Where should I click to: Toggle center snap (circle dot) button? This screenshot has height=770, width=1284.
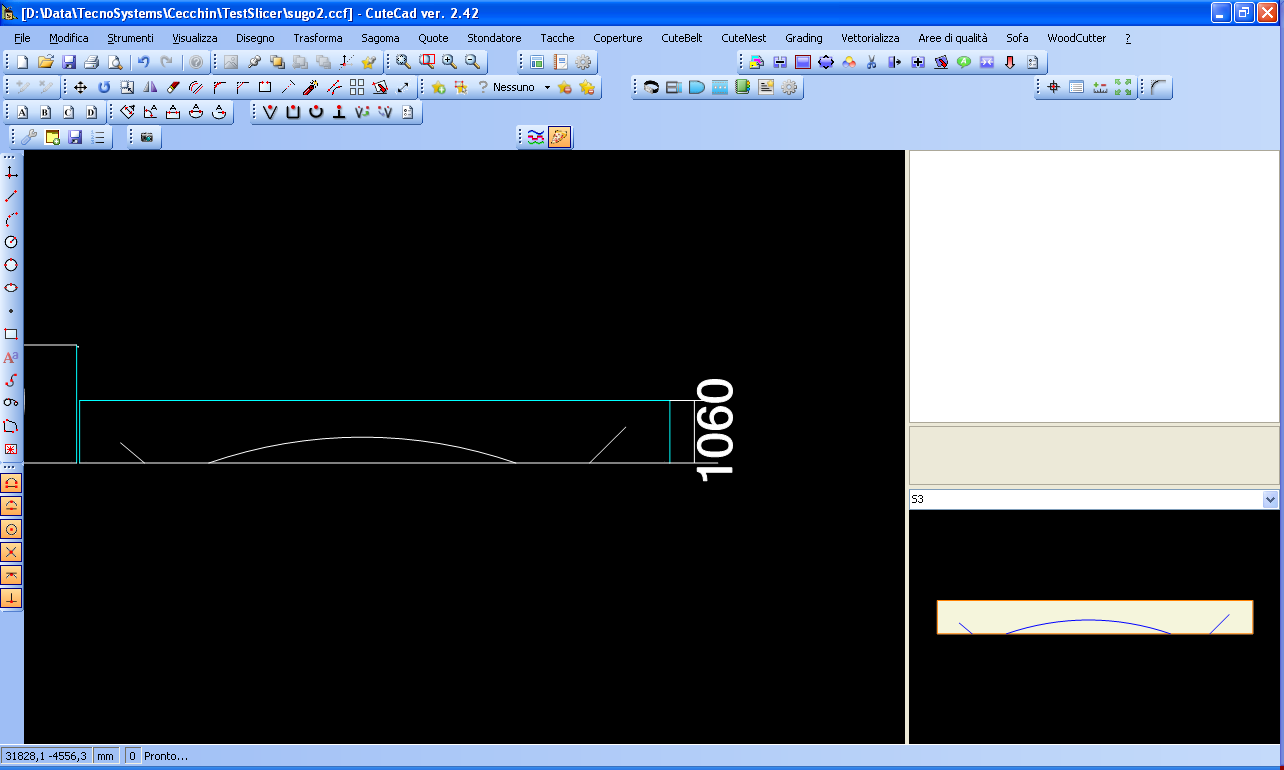(11, 529)
